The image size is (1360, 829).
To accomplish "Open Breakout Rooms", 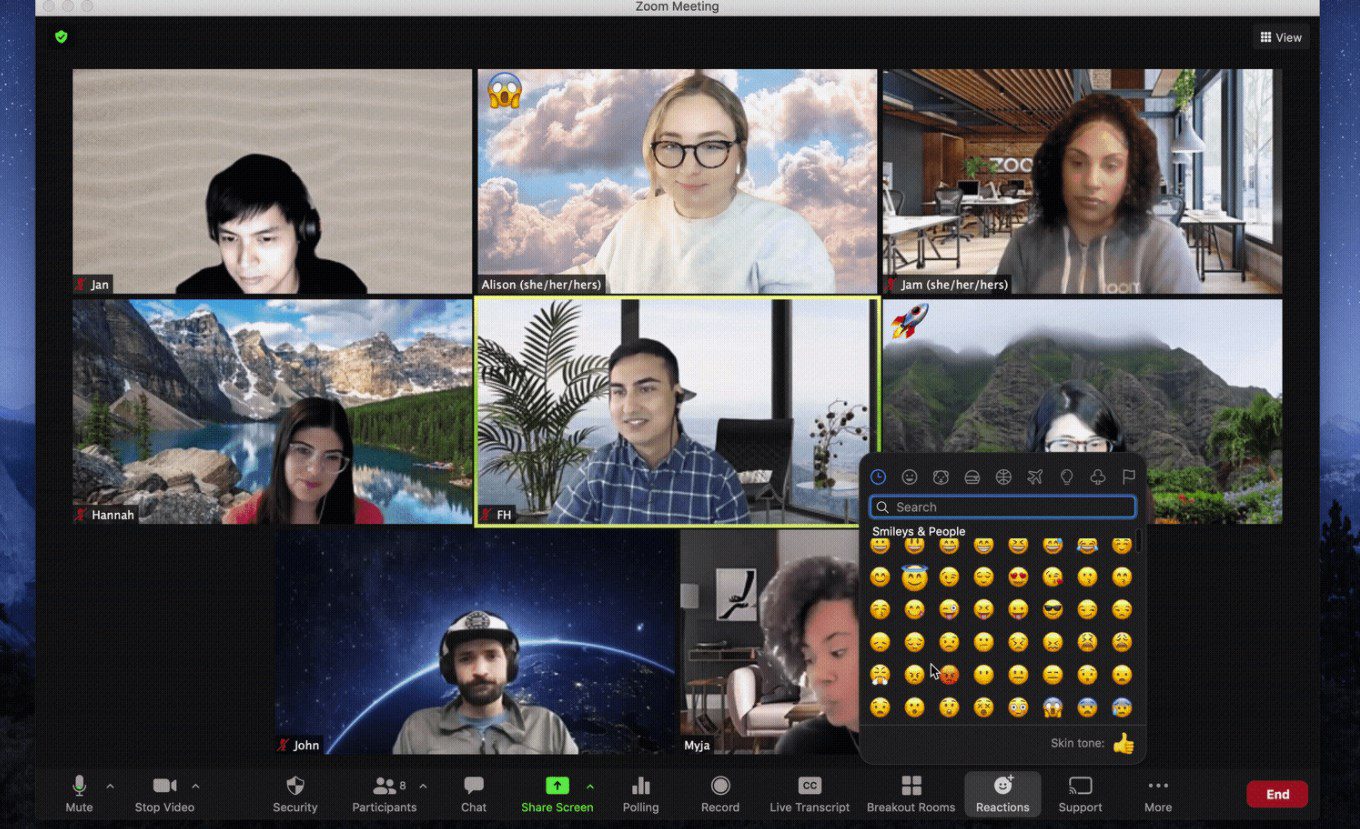I will tap(910, 793).
